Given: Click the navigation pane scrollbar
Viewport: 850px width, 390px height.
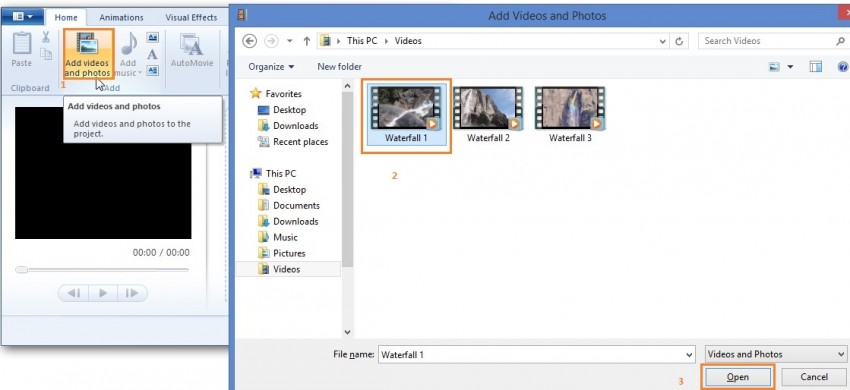Looking at the screenshot, I should pos(347,179).
